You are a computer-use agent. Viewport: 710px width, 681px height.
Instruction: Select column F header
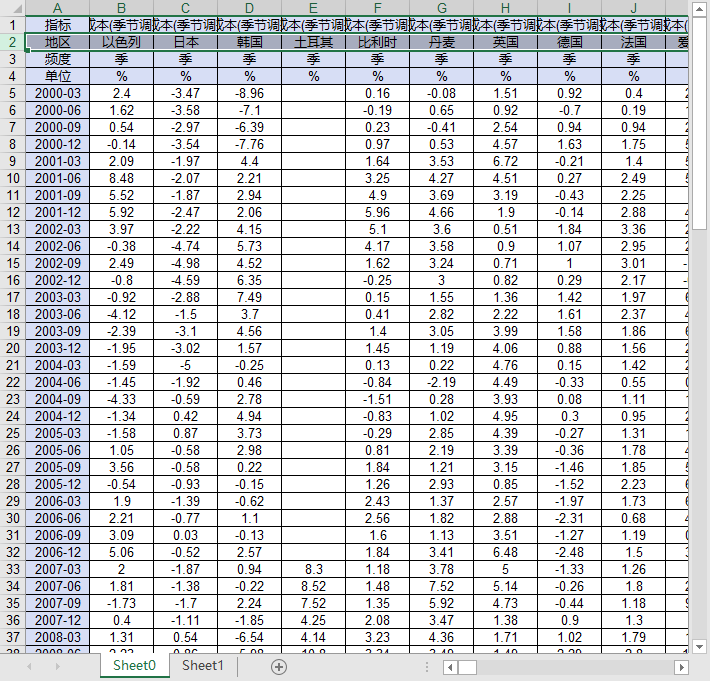(378, 8)
